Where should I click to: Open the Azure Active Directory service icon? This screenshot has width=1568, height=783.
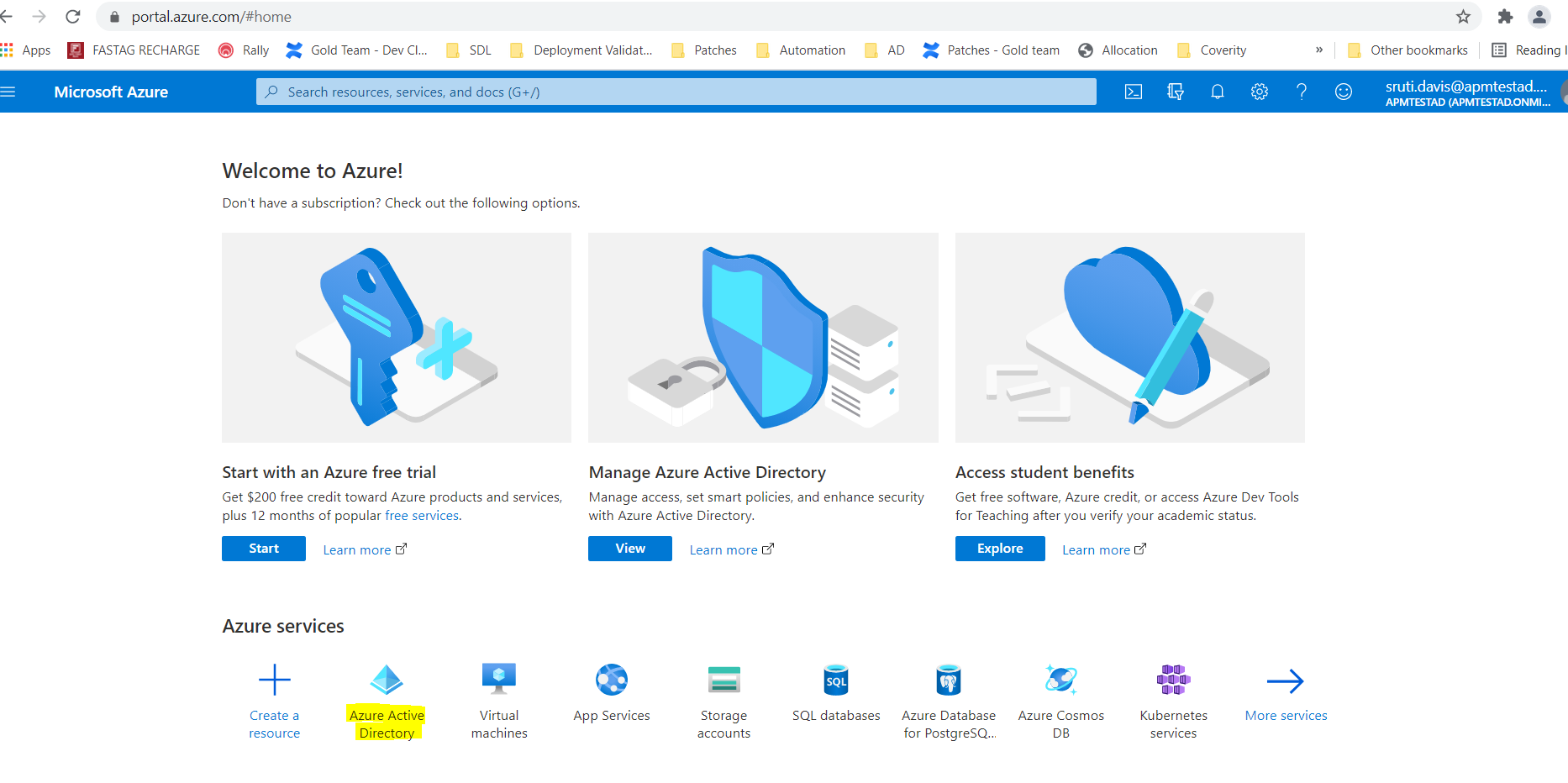pyautogui.click(x=387, y=680)
